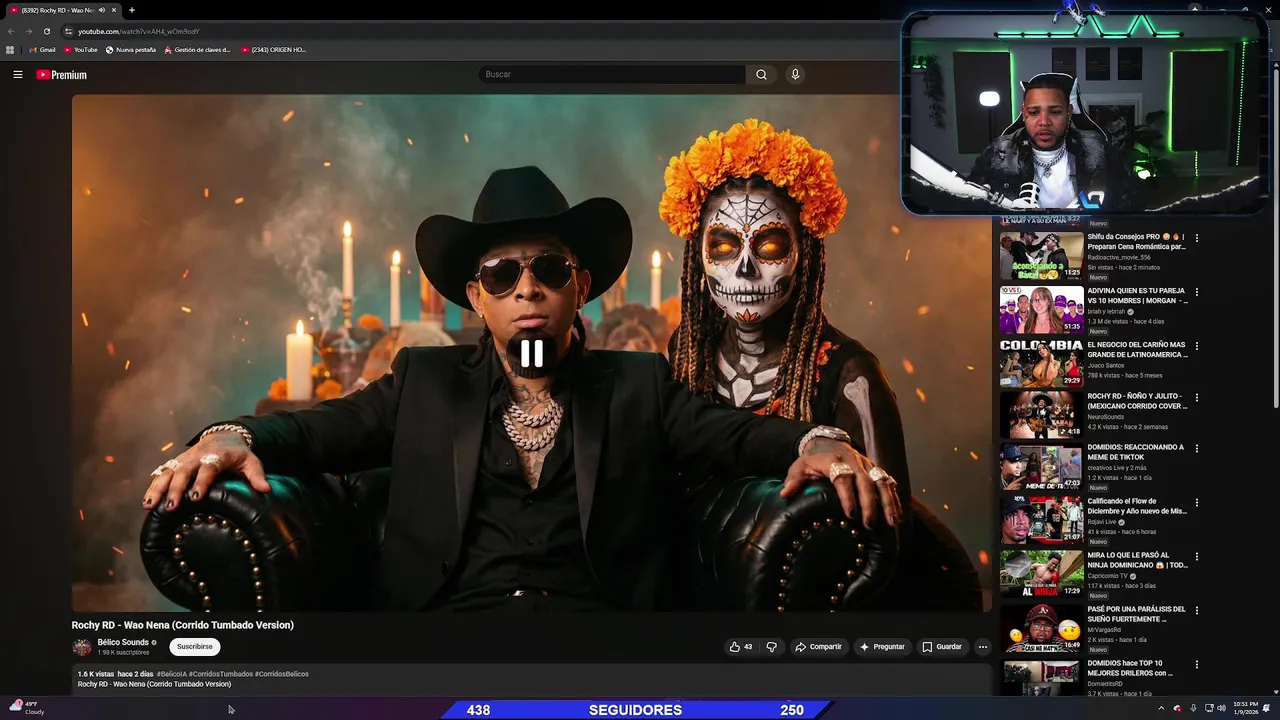The width and height of the screenshot is (1280, 720).
Task: Open Calificando el Flow de Diciembre title
Action: point(1137,506)
